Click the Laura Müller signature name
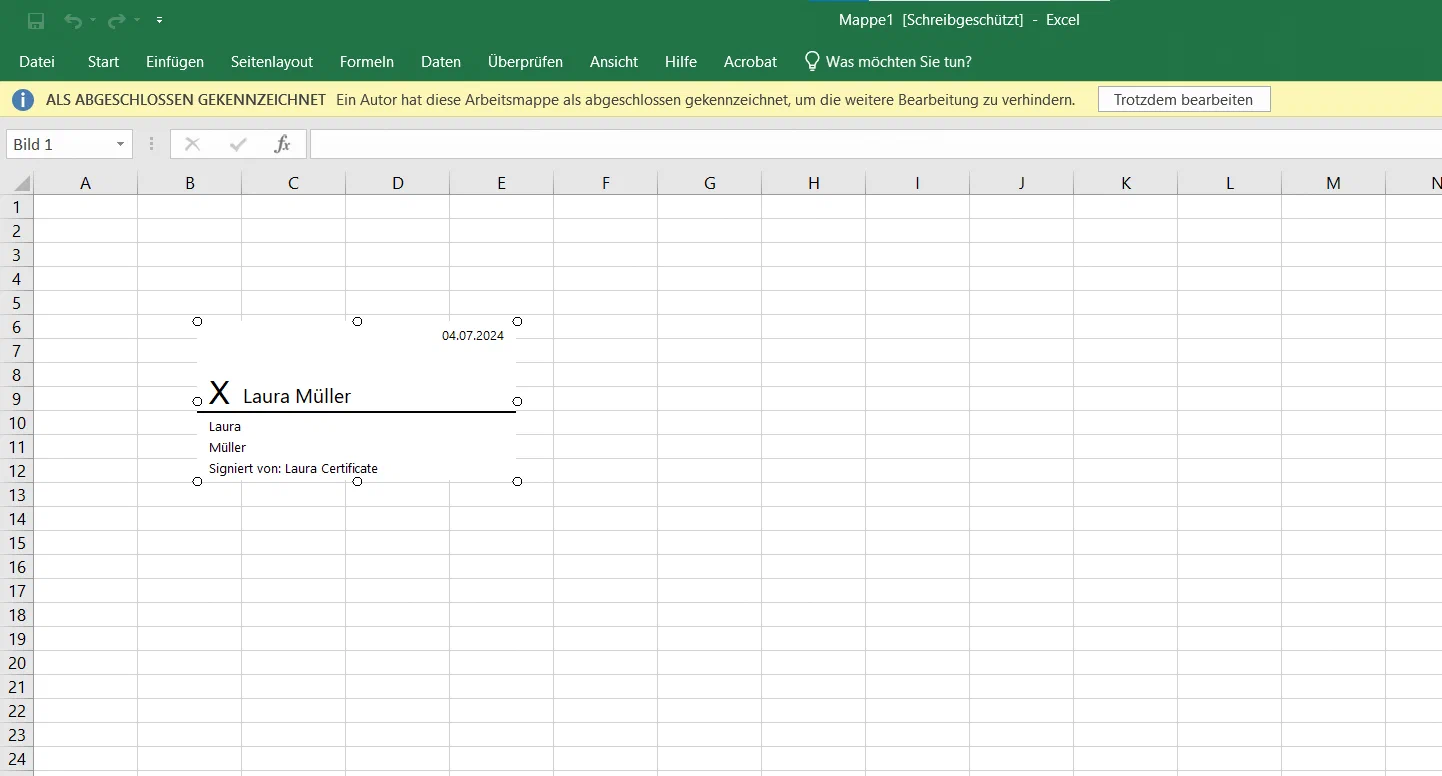The height and width of the screenshot is (776, 1442). point(297,396)
